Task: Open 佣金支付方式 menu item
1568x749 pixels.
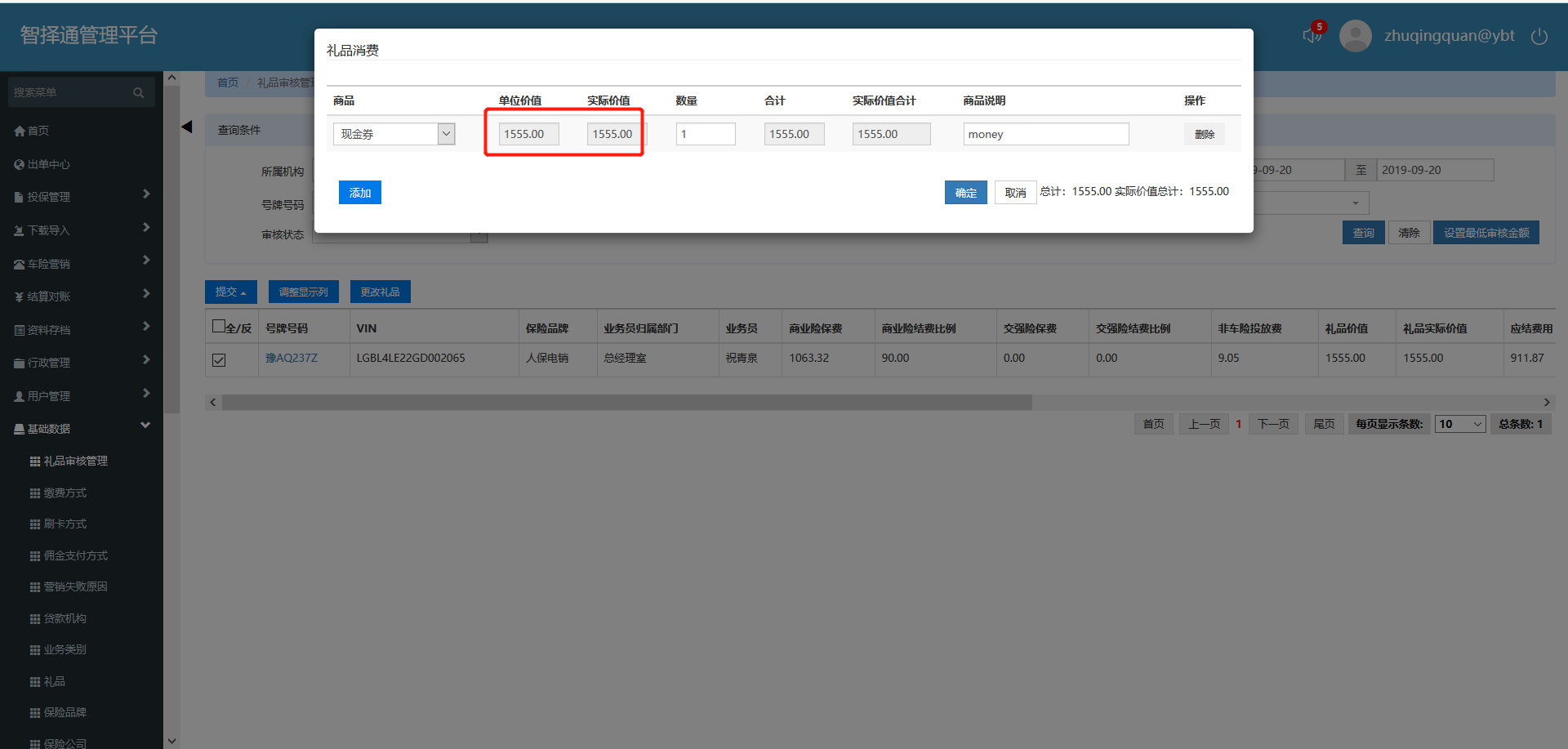Action: tap(76, 556)
